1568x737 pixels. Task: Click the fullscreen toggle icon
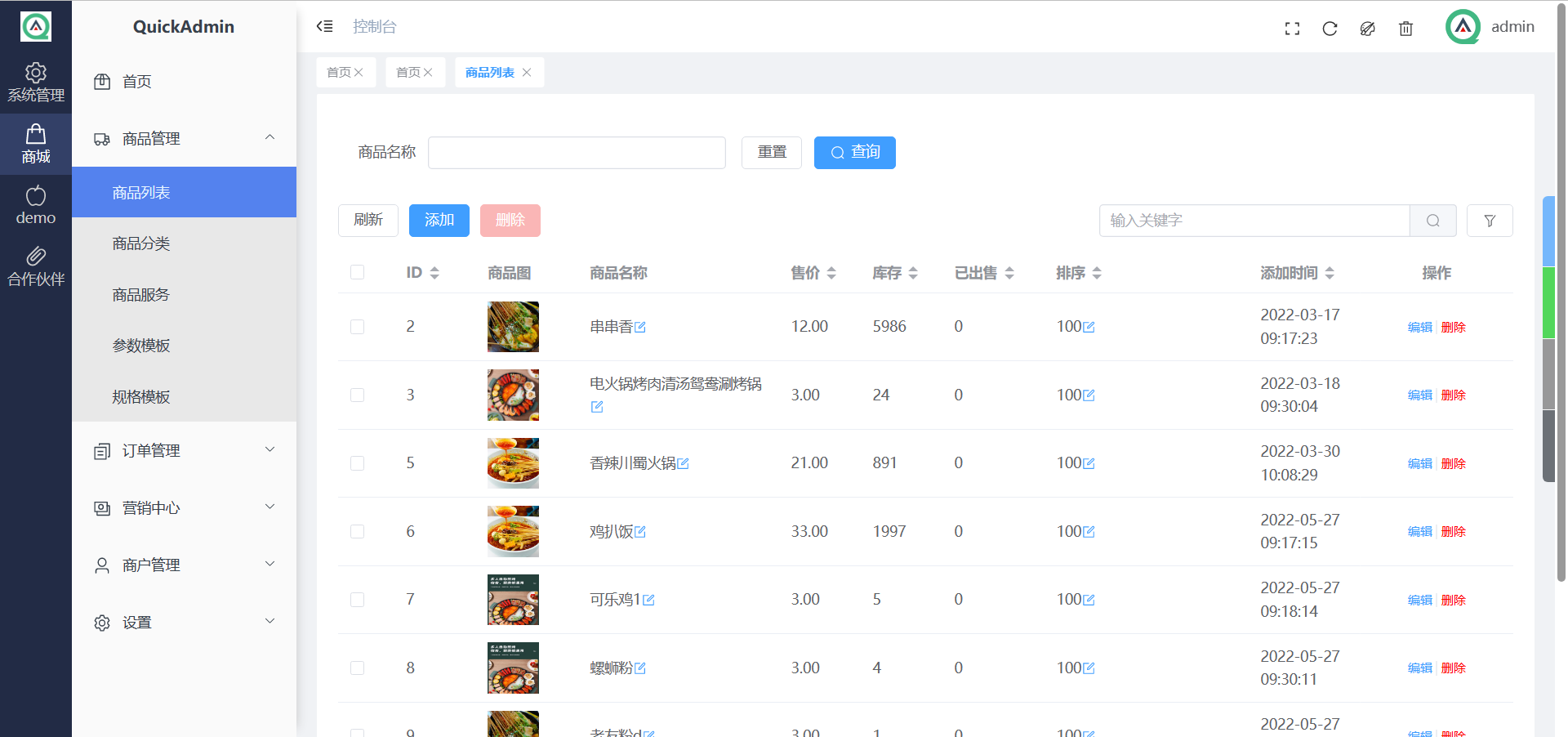(x=1292, y=29)
